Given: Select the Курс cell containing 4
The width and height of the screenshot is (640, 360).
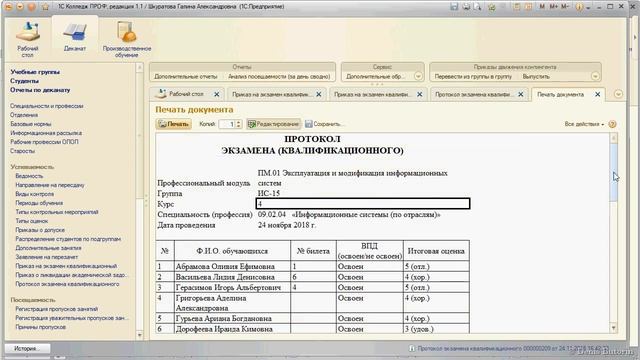Looking at the screenshot, I should tap(363, 204).
